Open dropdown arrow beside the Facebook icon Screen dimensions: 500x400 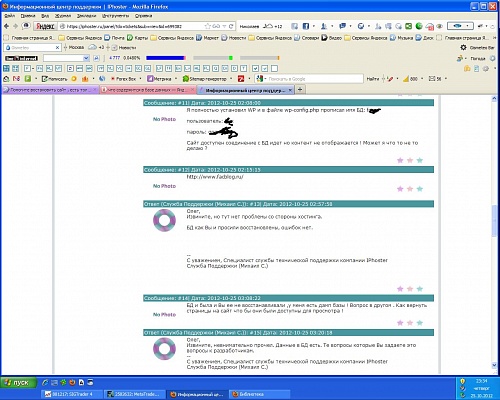(x=313, y=26)
